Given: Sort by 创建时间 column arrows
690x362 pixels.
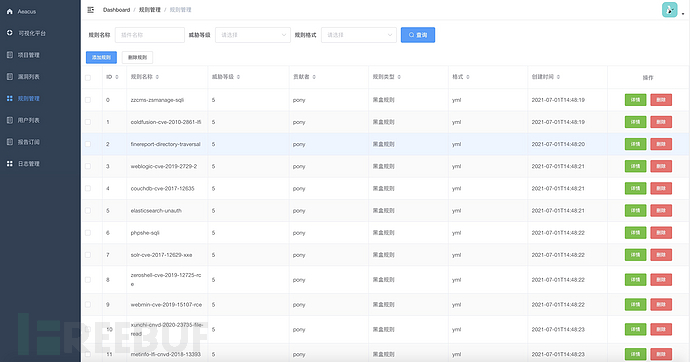Looking at the screenshot, I should (x=558, y=77).
